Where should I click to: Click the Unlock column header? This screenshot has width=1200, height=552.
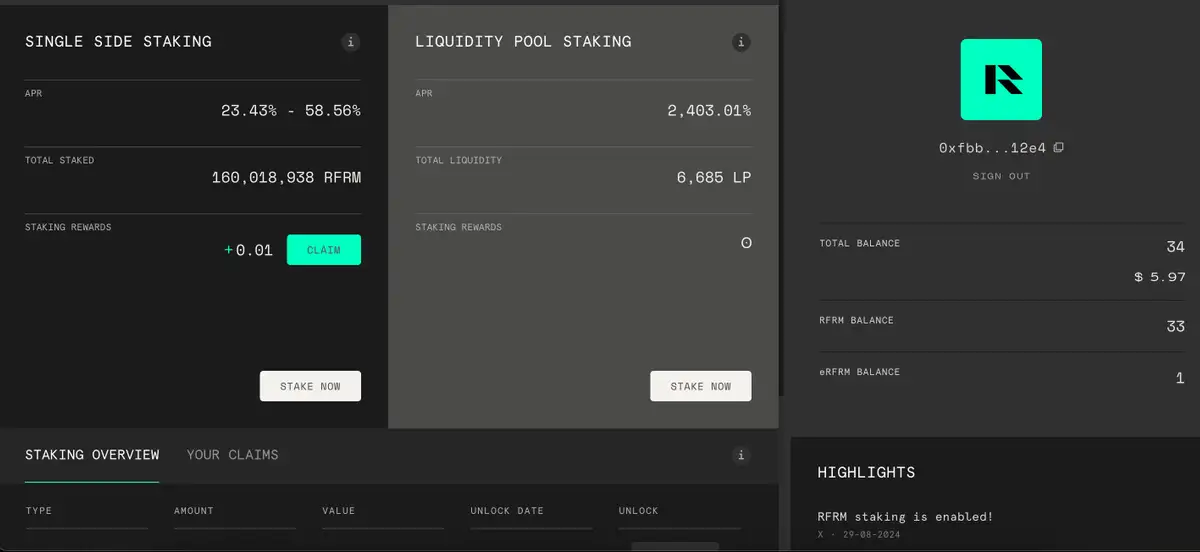click(638, 511)
